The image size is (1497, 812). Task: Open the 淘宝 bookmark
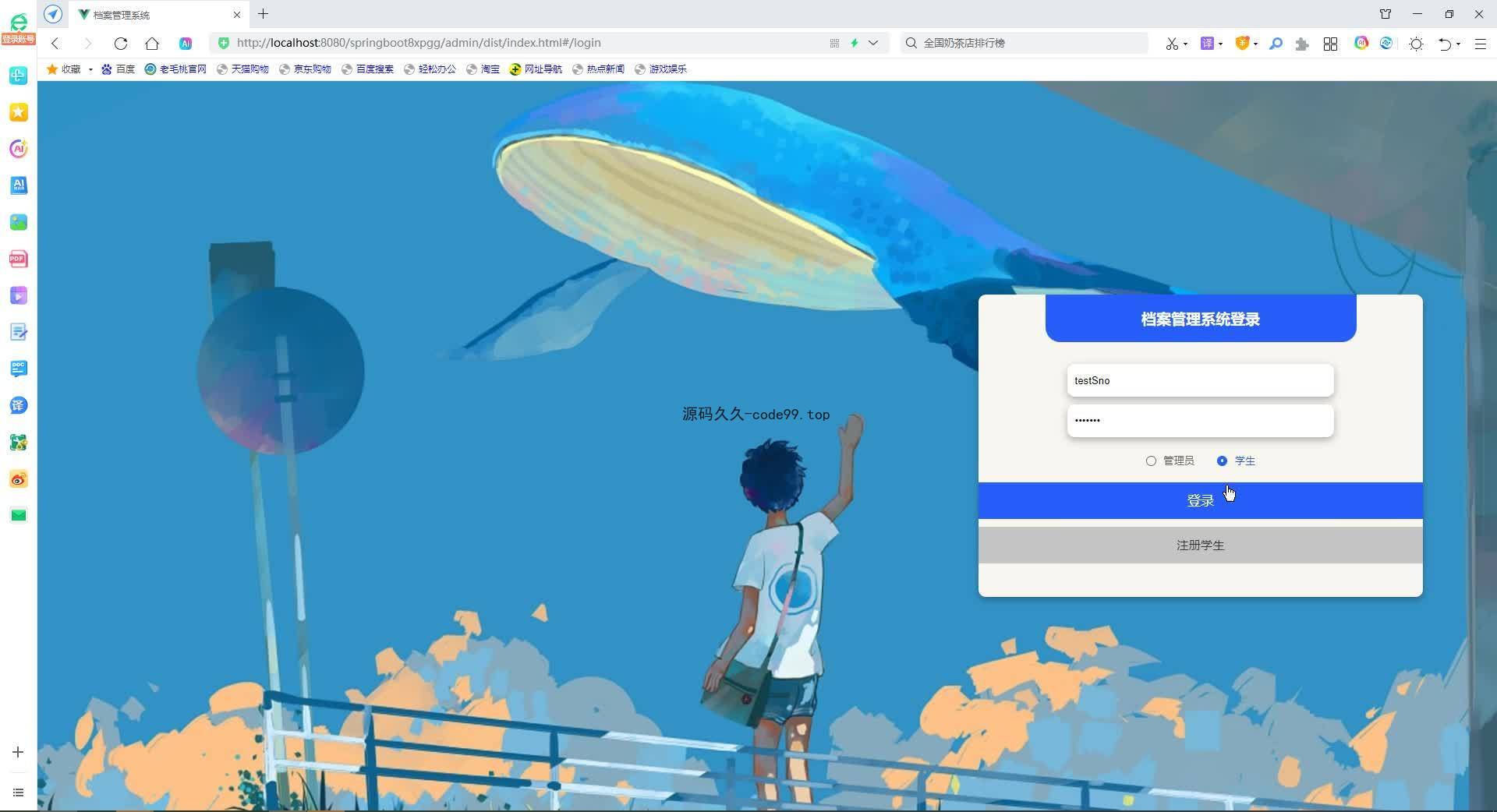483,69
